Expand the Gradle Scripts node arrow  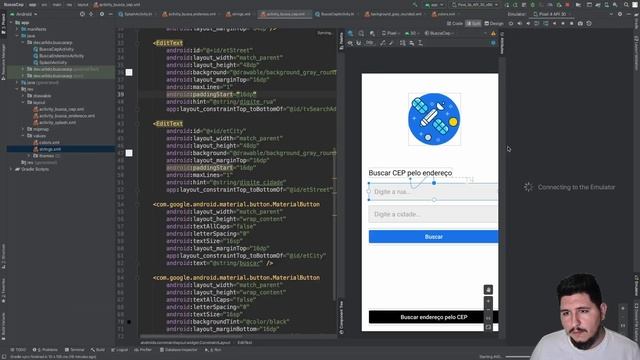(x=11, y=169)
